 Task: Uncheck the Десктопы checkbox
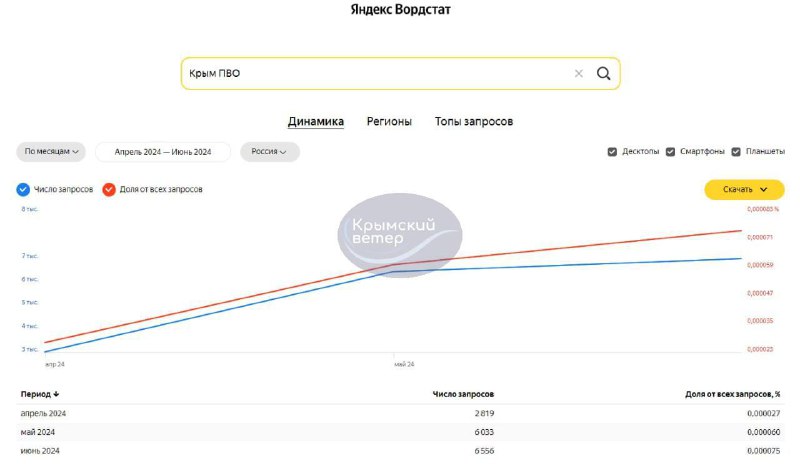point(612,152)
